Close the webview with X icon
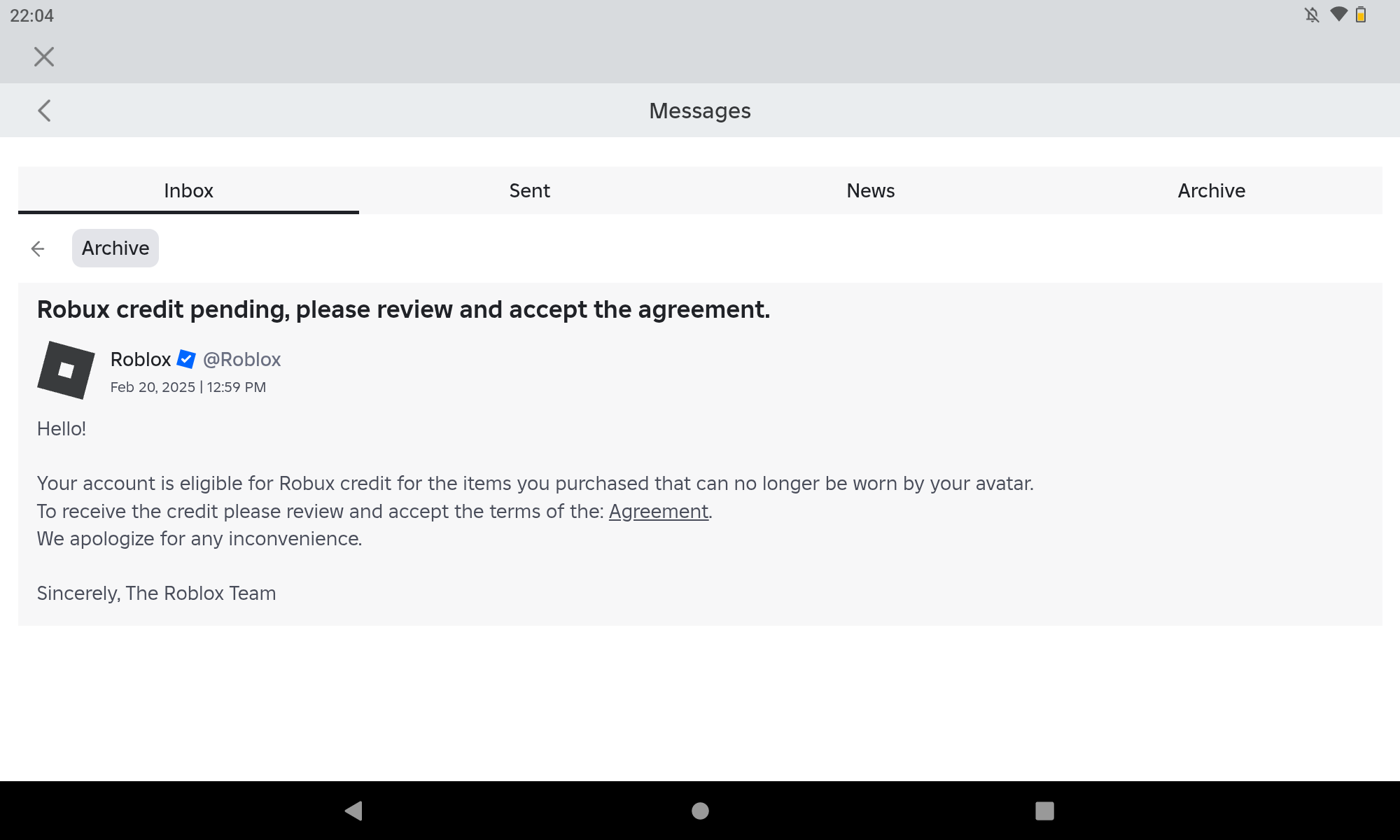Image resolution: width=1400 pixels, height=840 pixels. [44, 57]
